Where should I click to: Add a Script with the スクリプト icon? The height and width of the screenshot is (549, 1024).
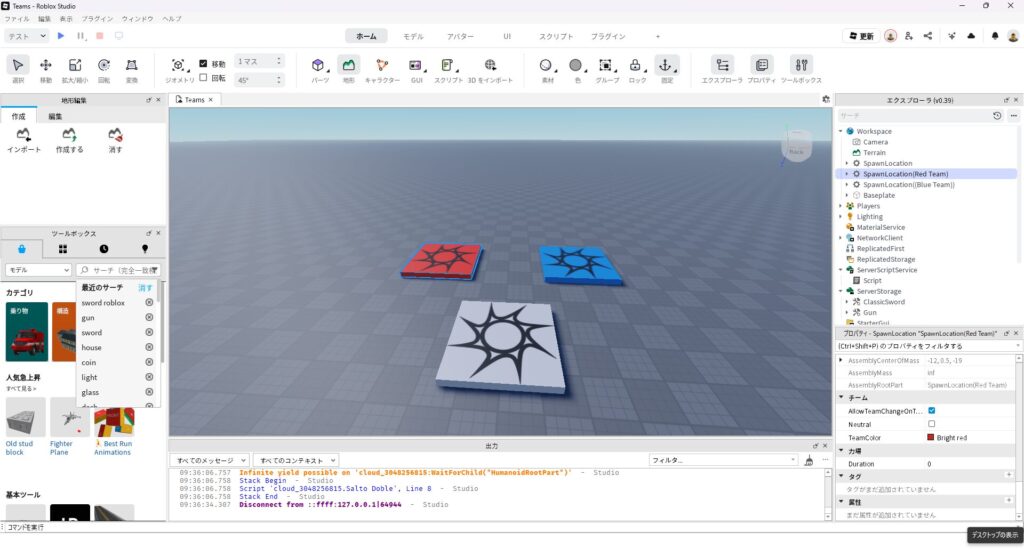[x=447, y=65]
